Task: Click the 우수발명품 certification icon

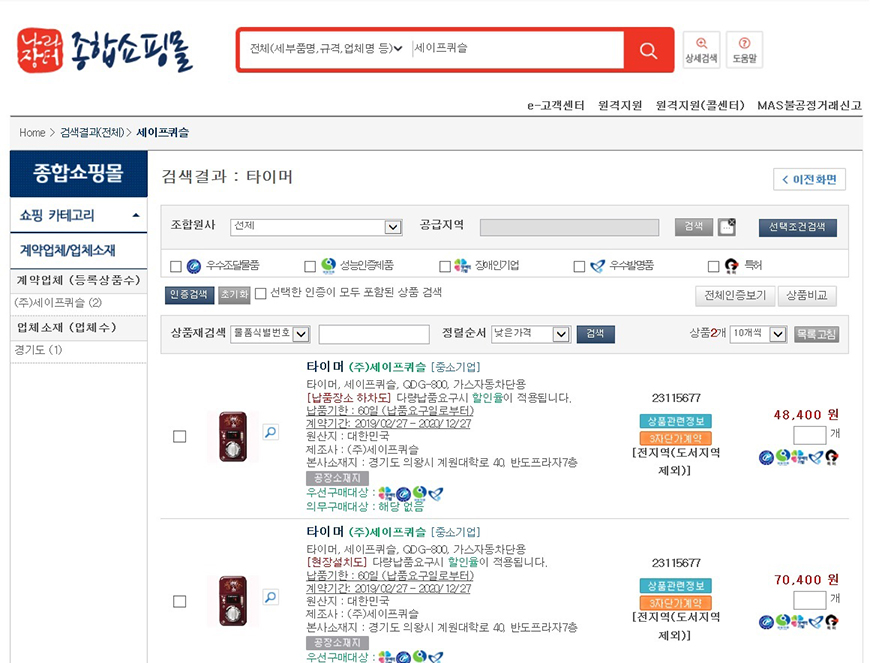Action: point(597,266)
